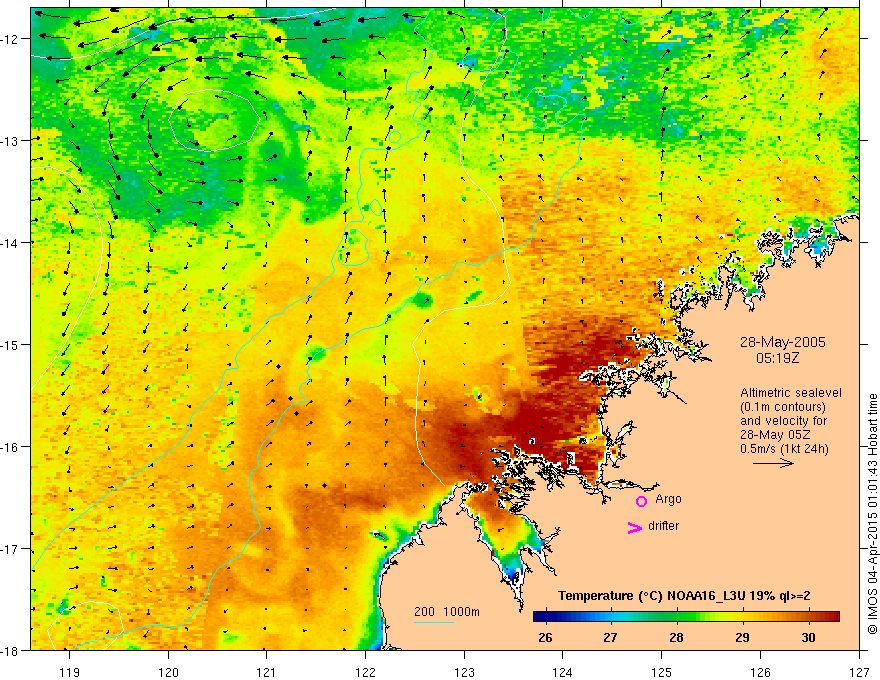Click colorbar tick label 30

808,637
